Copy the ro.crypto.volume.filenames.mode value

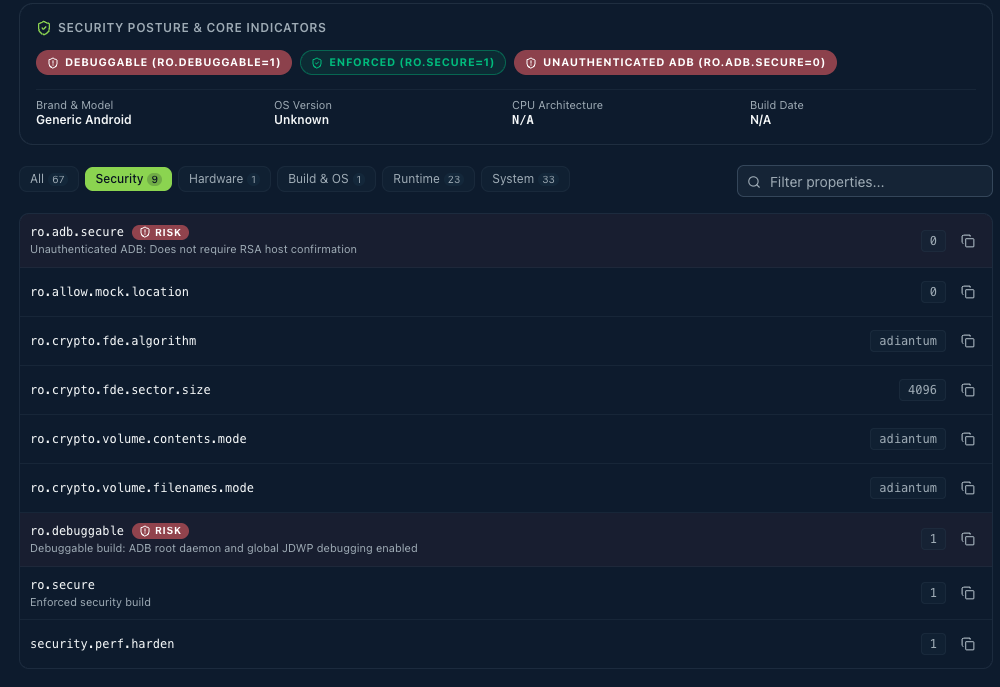[x=967, y=488]
